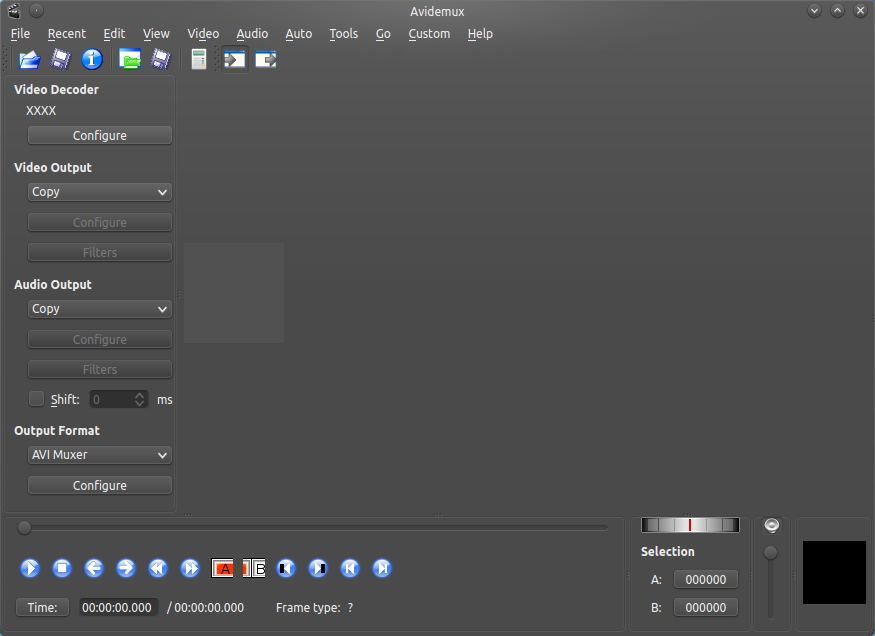The width and height of the screenshot is (875, 636).
Task: Go back one frame with the left arrow
Action: [94, 568]
